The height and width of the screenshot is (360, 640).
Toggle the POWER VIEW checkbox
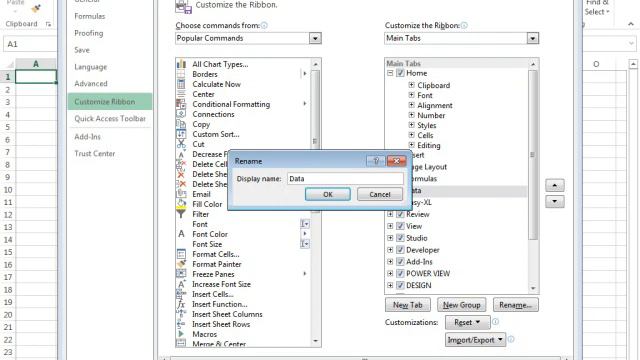[x=400, y=273]
